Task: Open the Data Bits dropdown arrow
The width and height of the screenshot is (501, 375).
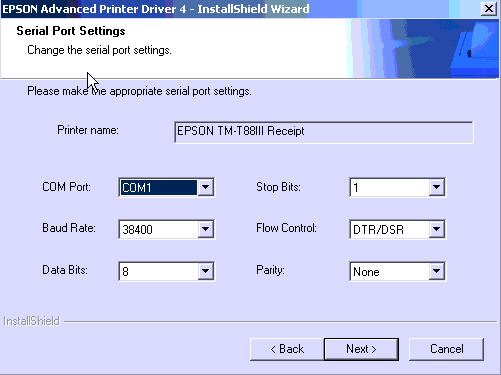Action: coord(205,271)
